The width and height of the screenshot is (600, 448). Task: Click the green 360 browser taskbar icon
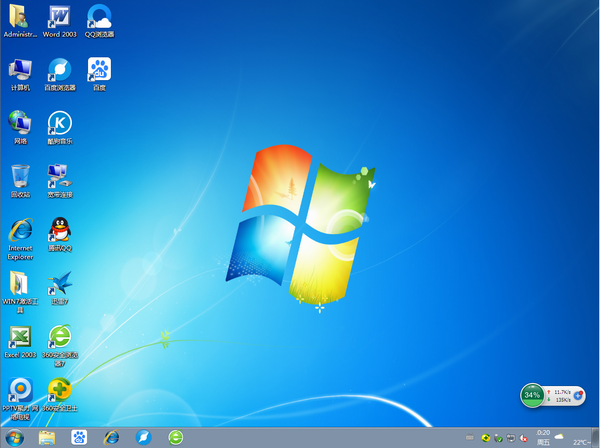(x=176, y=437)
